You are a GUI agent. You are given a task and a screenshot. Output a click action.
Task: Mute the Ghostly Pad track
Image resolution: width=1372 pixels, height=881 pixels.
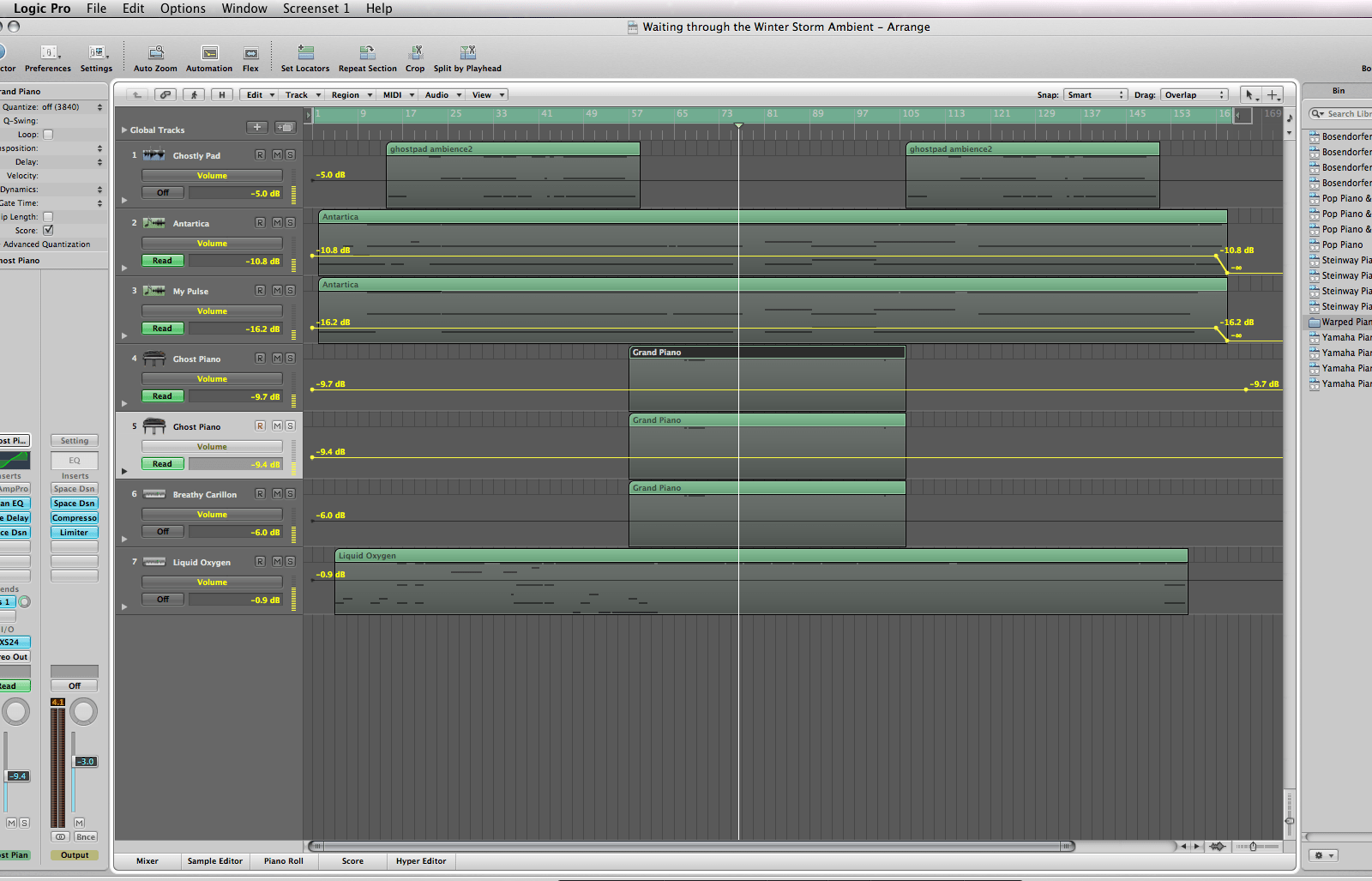[x=277, y=155]
